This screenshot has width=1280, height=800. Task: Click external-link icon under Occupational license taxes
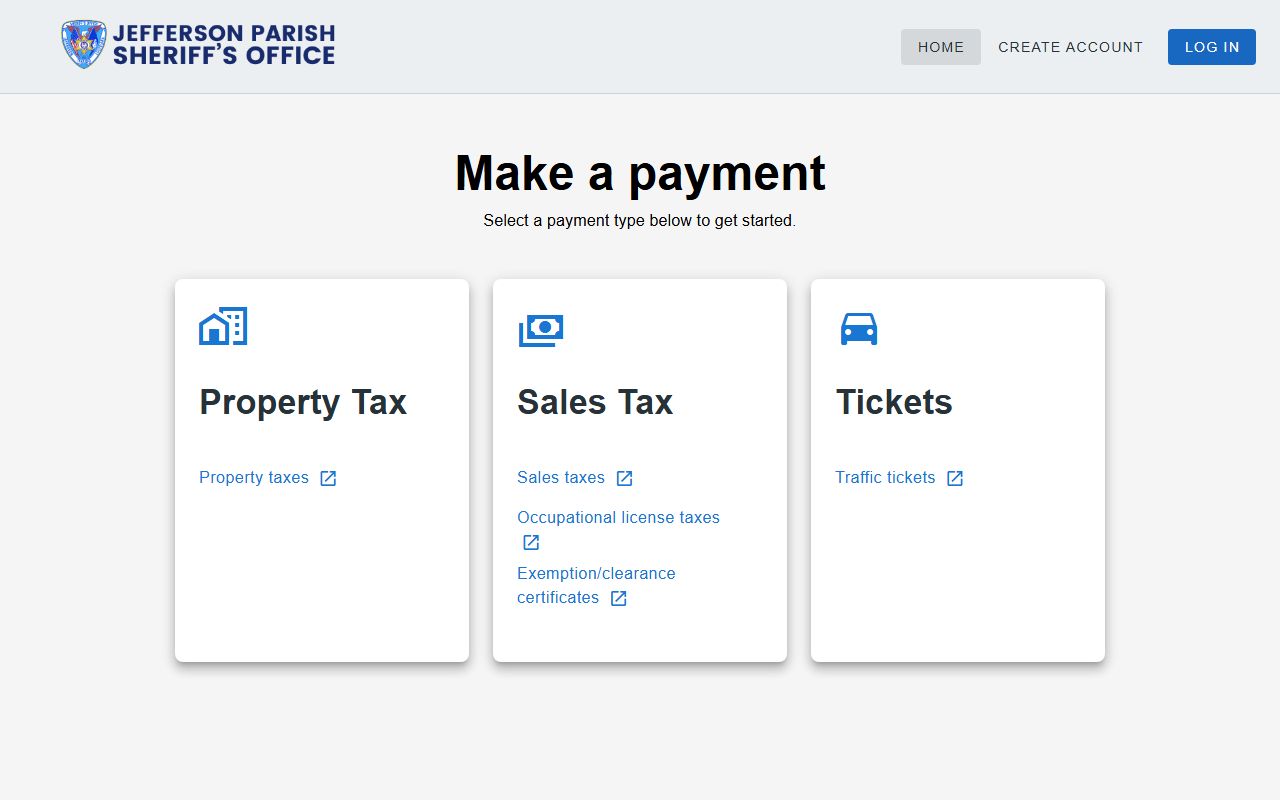[531, 542]
